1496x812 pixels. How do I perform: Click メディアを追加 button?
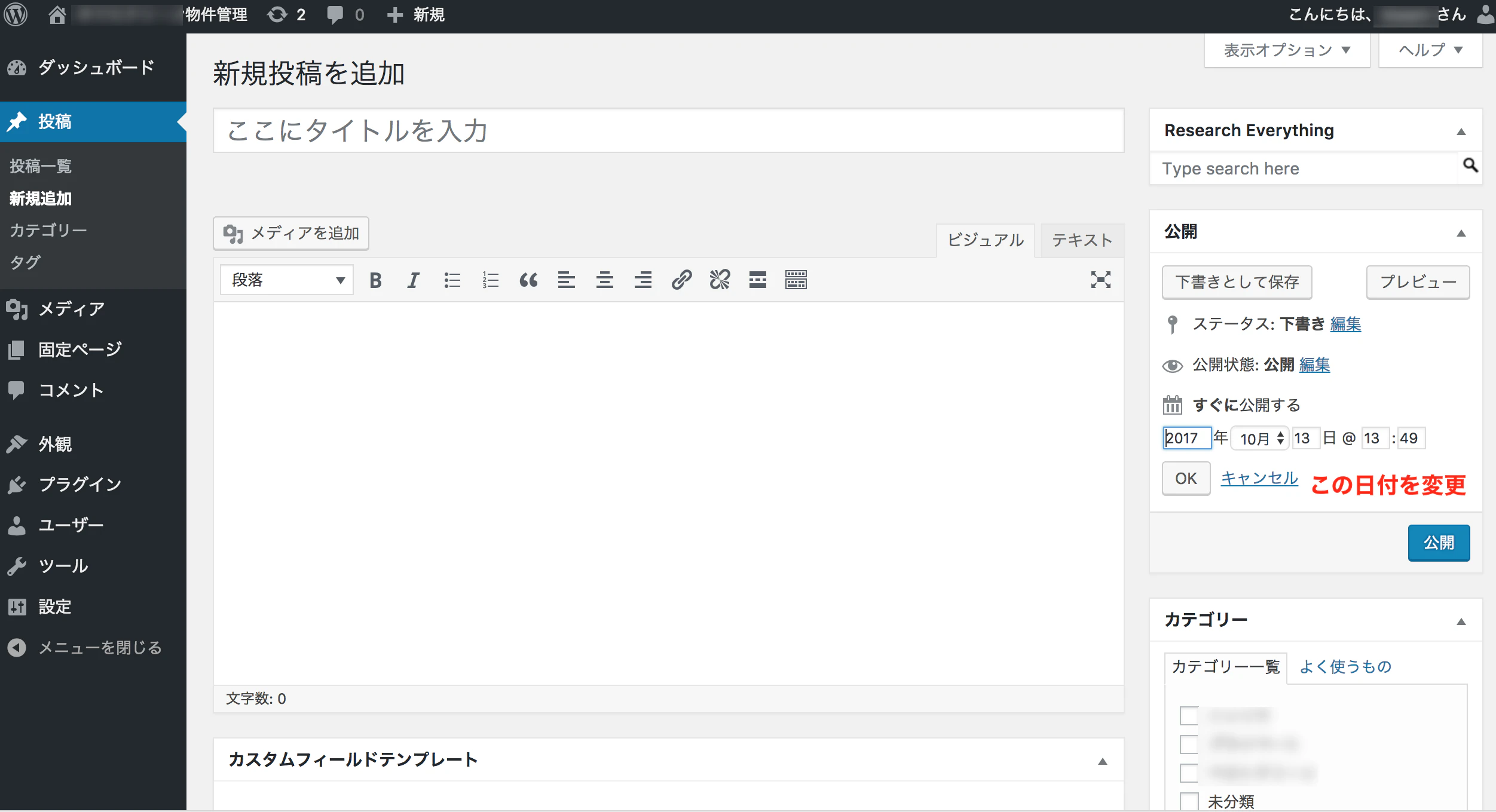(291, 233)
